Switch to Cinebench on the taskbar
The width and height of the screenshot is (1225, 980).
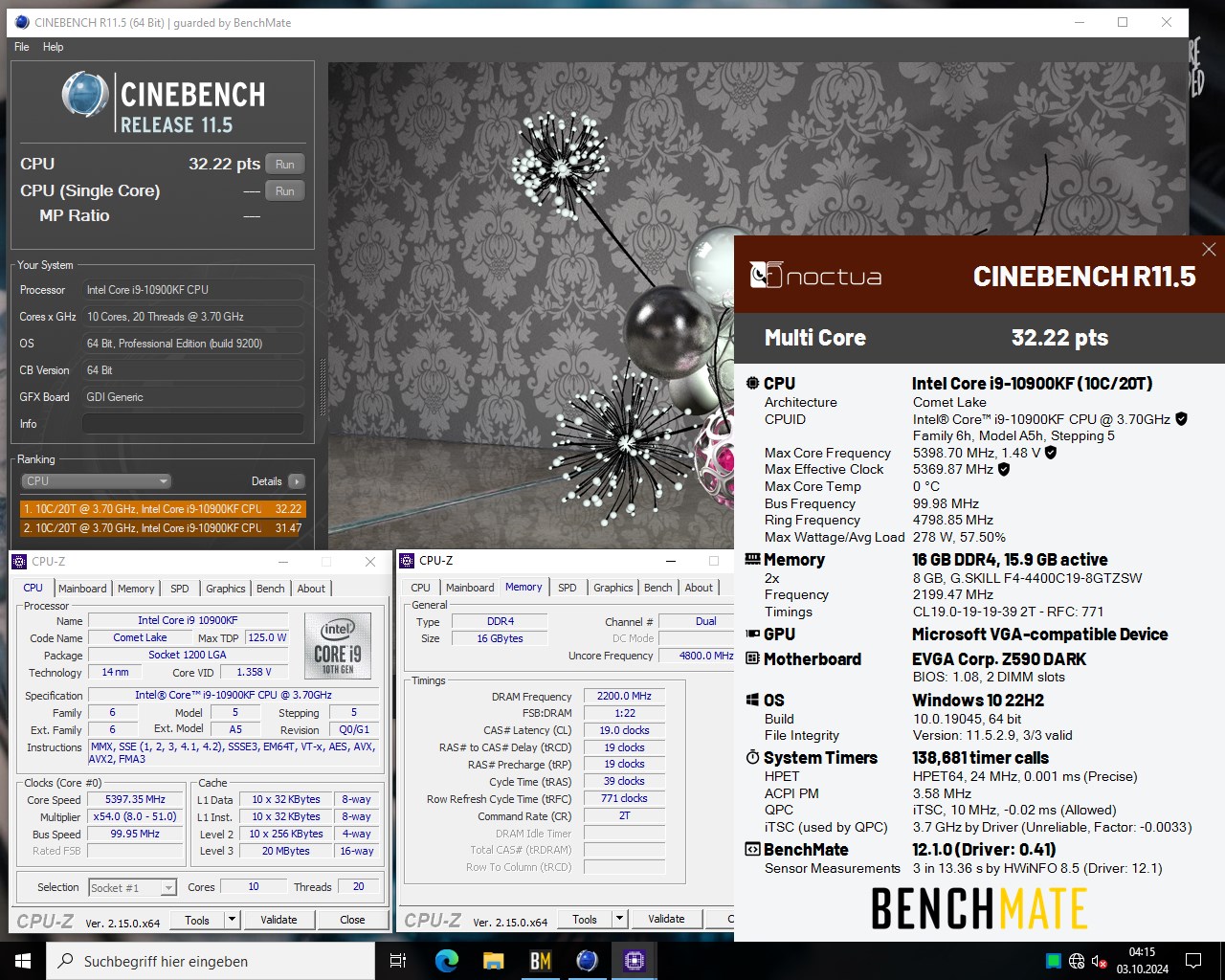pos(588,961)
